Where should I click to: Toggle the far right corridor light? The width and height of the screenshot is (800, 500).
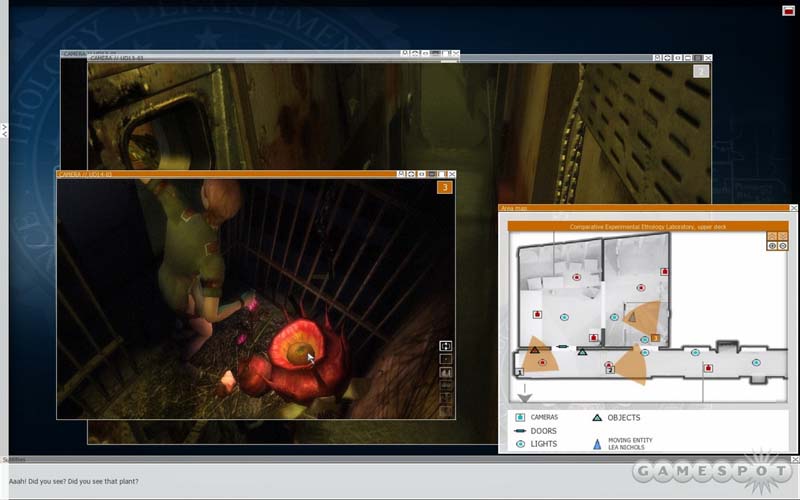756,362
